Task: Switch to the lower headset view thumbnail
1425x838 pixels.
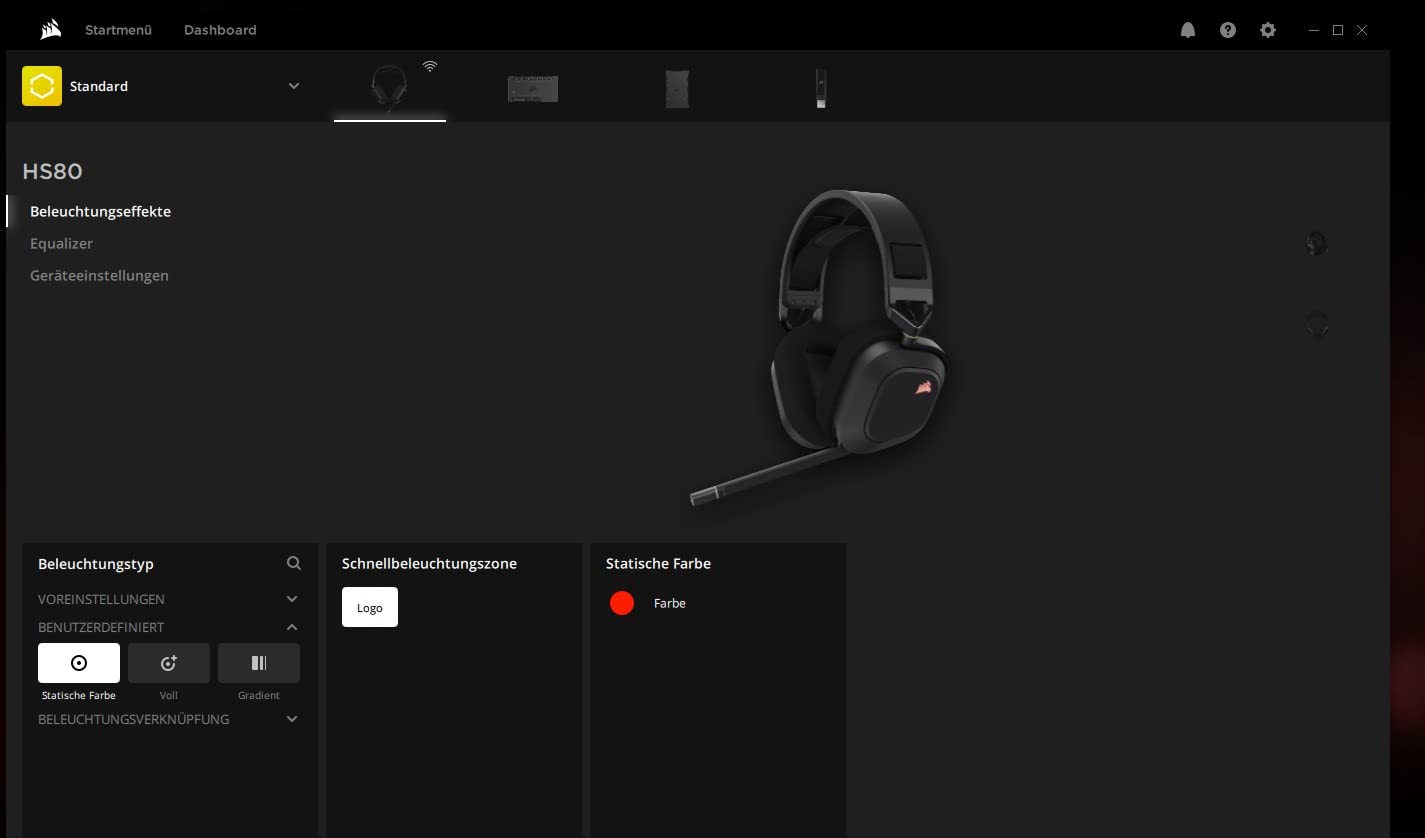Action: click(1317, 325)
